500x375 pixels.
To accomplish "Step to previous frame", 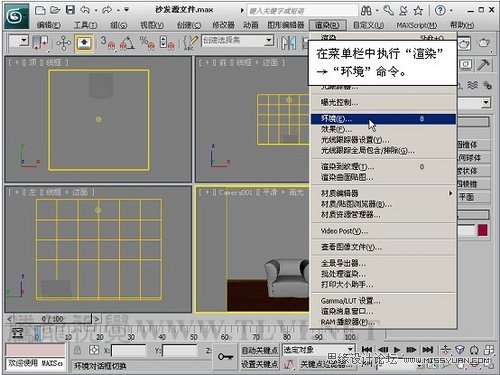I will [x=383, y=350].
